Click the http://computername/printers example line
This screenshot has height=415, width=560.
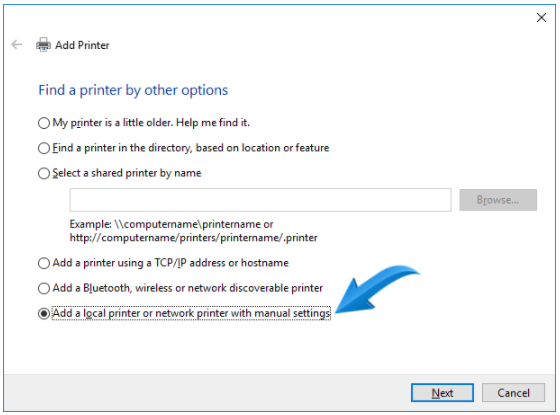(194, 238)
